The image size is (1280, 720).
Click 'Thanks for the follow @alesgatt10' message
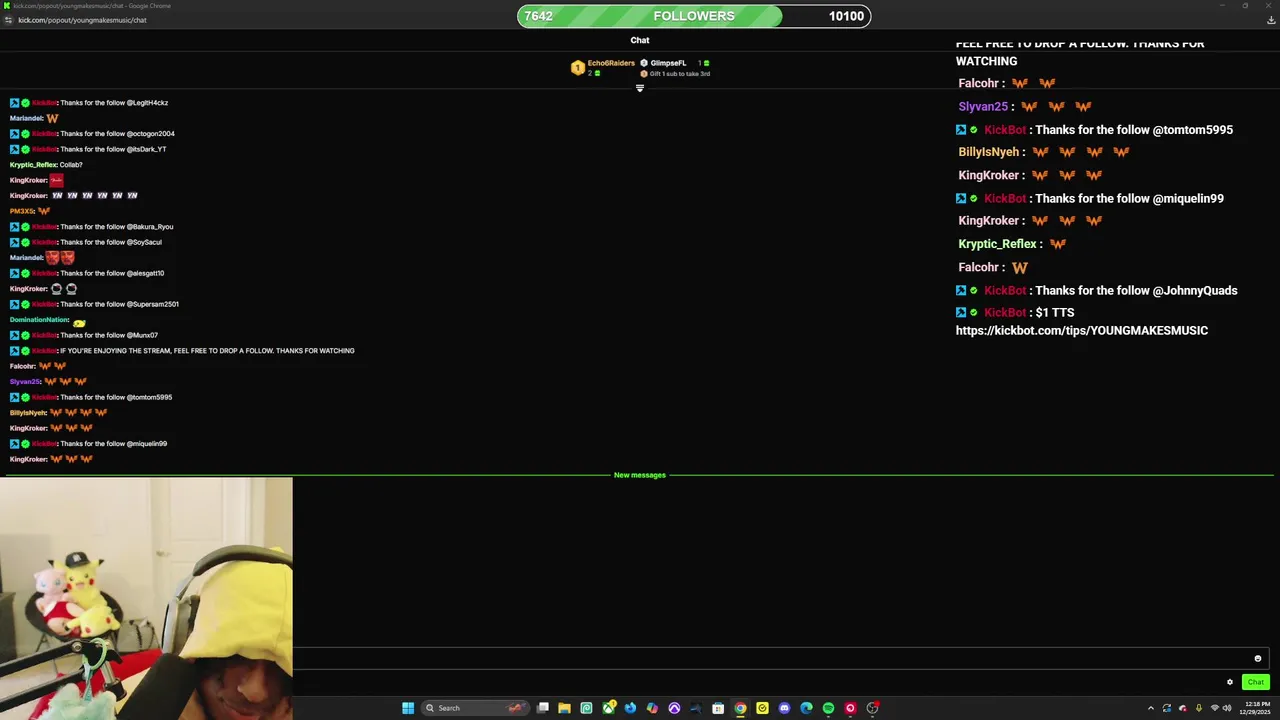coord(112,273)
